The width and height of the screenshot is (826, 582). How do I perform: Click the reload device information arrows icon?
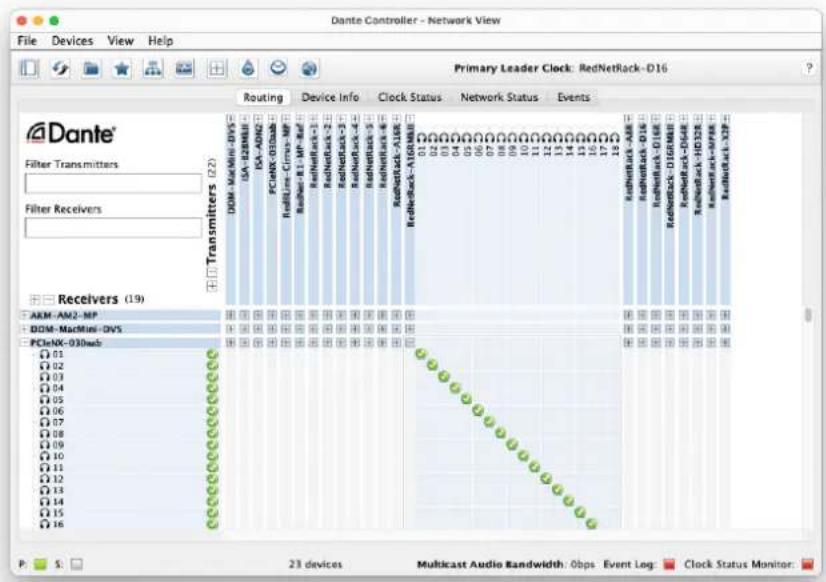[x=60, y=68]
